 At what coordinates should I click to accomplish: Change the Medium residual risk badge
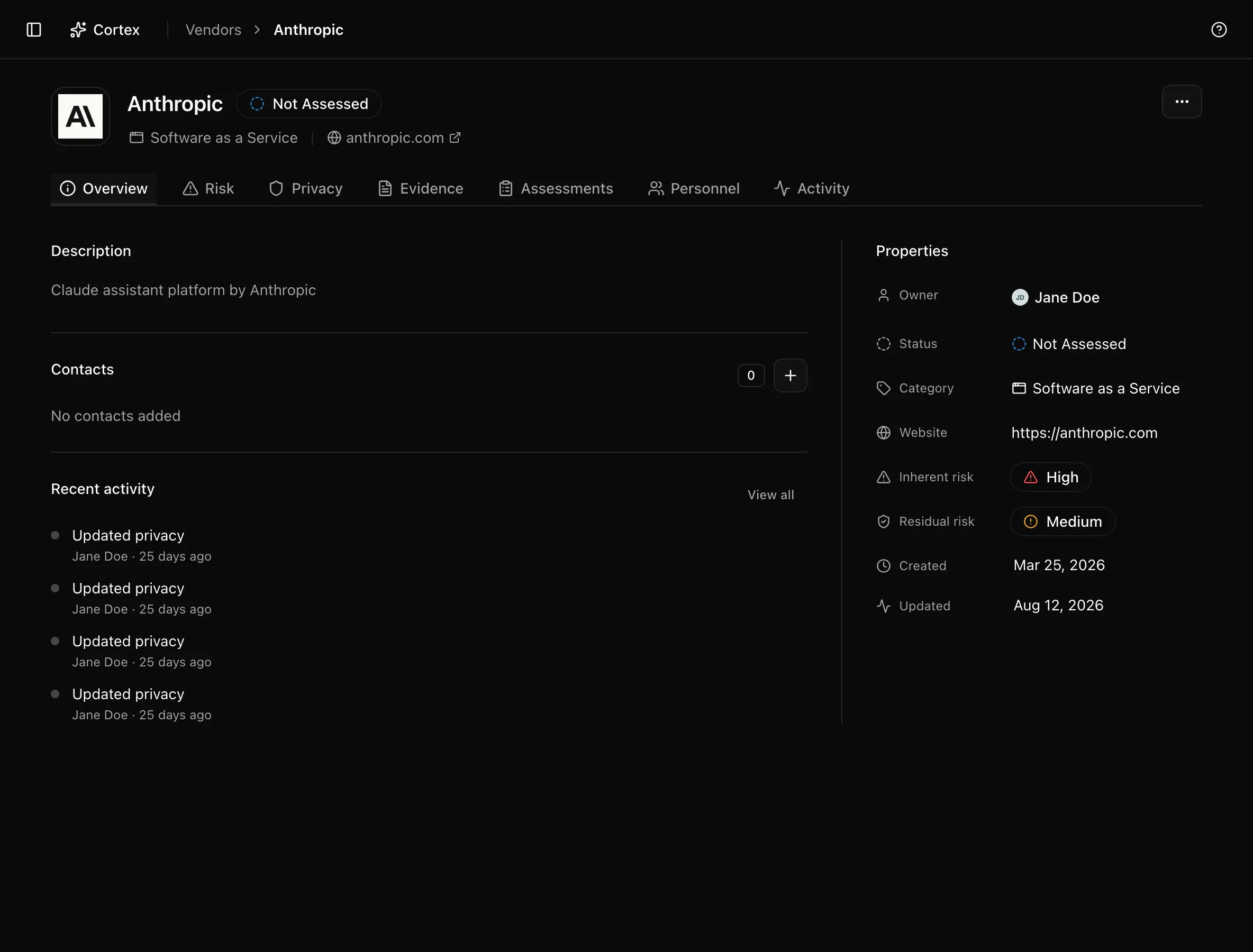pos(1063,522)
